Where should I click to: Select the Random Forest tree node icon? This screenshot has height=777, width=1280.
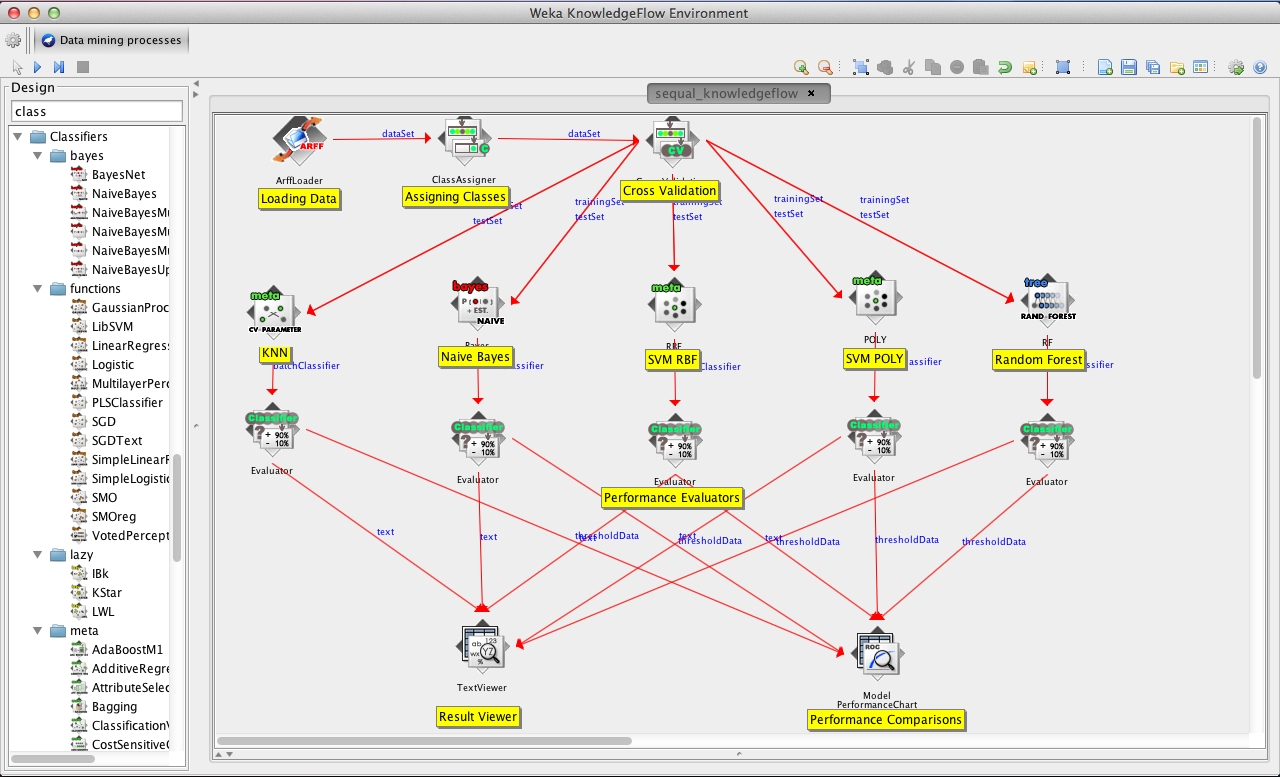coord(1047,299)
